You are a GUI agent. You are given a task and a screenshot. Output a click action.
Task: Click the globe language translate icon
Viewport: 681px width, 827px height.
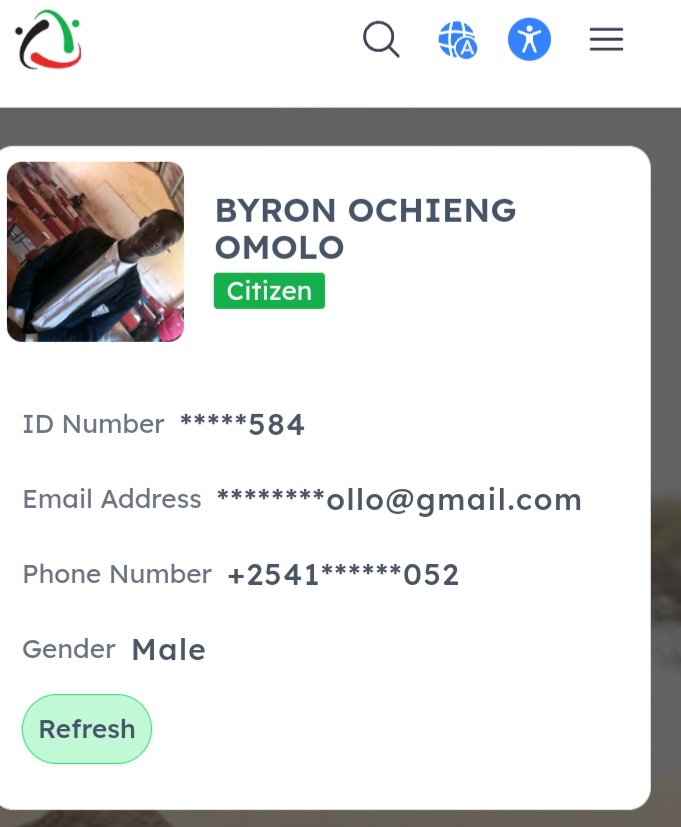[457, 40]
